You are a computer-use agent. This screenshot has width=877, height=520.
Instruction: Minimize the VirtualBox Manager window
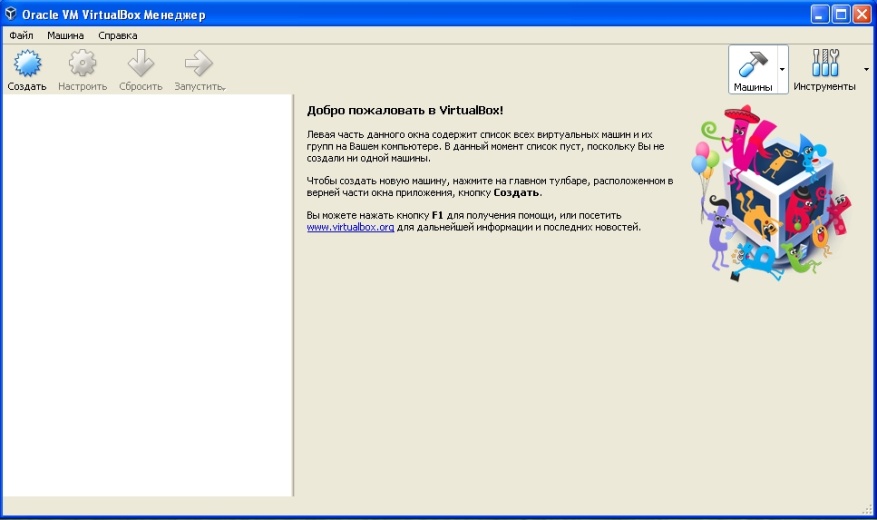pyautogui.click(x=820, y=14)
